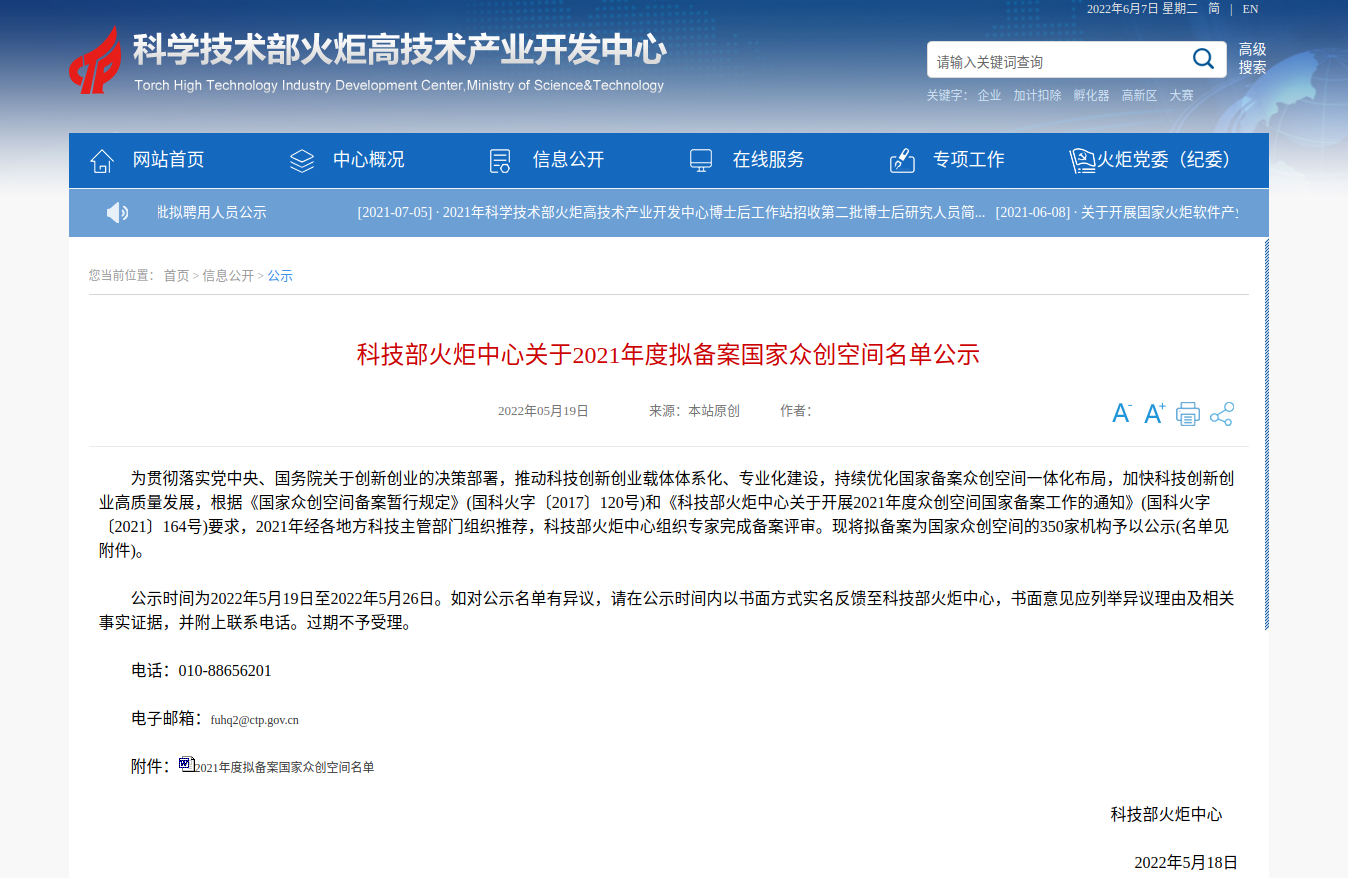The height and width of the screenshot is (878, 1348).
Task: Click the increase font size icon
Action: pos(1154,413)
